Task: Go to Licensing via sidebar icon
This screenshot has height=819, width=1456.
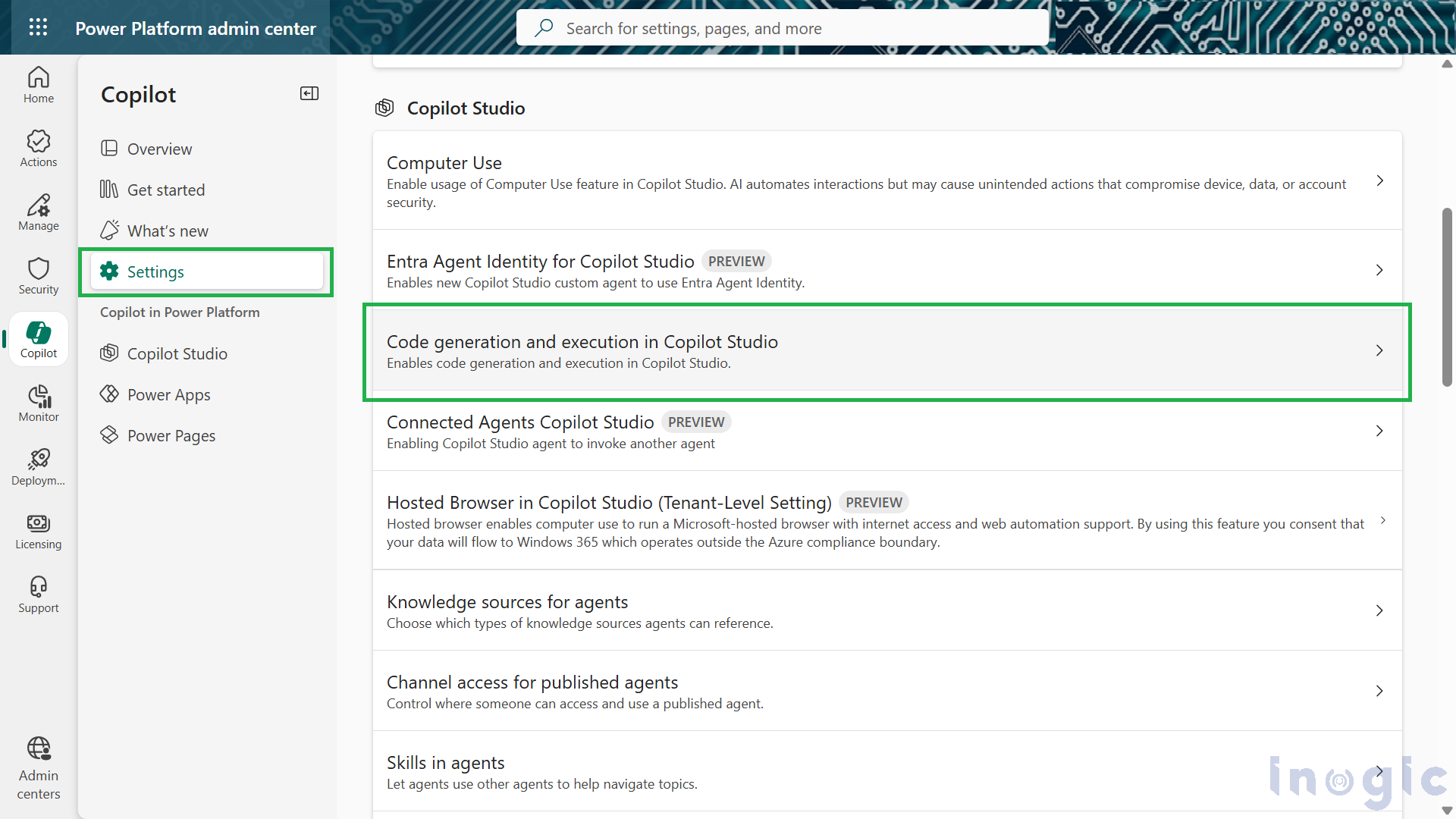Action: pyautogui.click(x=38, y=531)
